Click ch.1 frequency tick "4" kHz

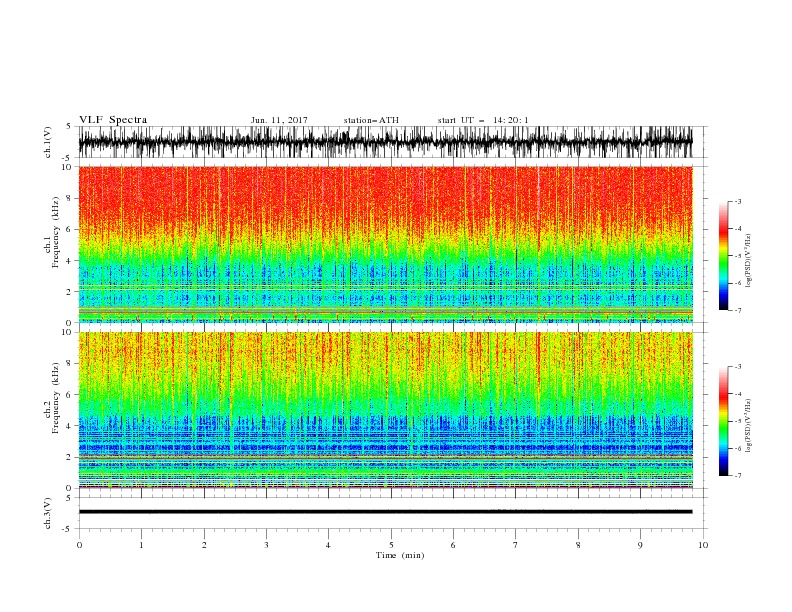69,261
